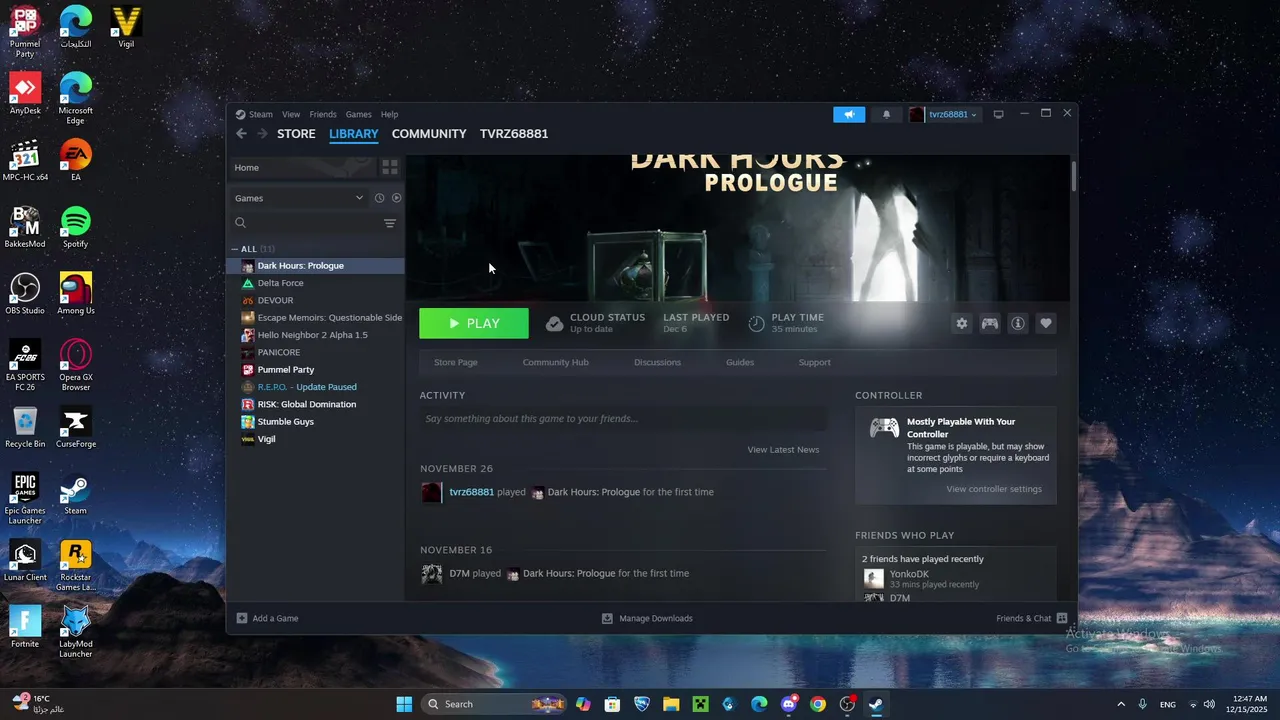Add Dark Hours to favorites with heart icon

tap(1046, 324)
